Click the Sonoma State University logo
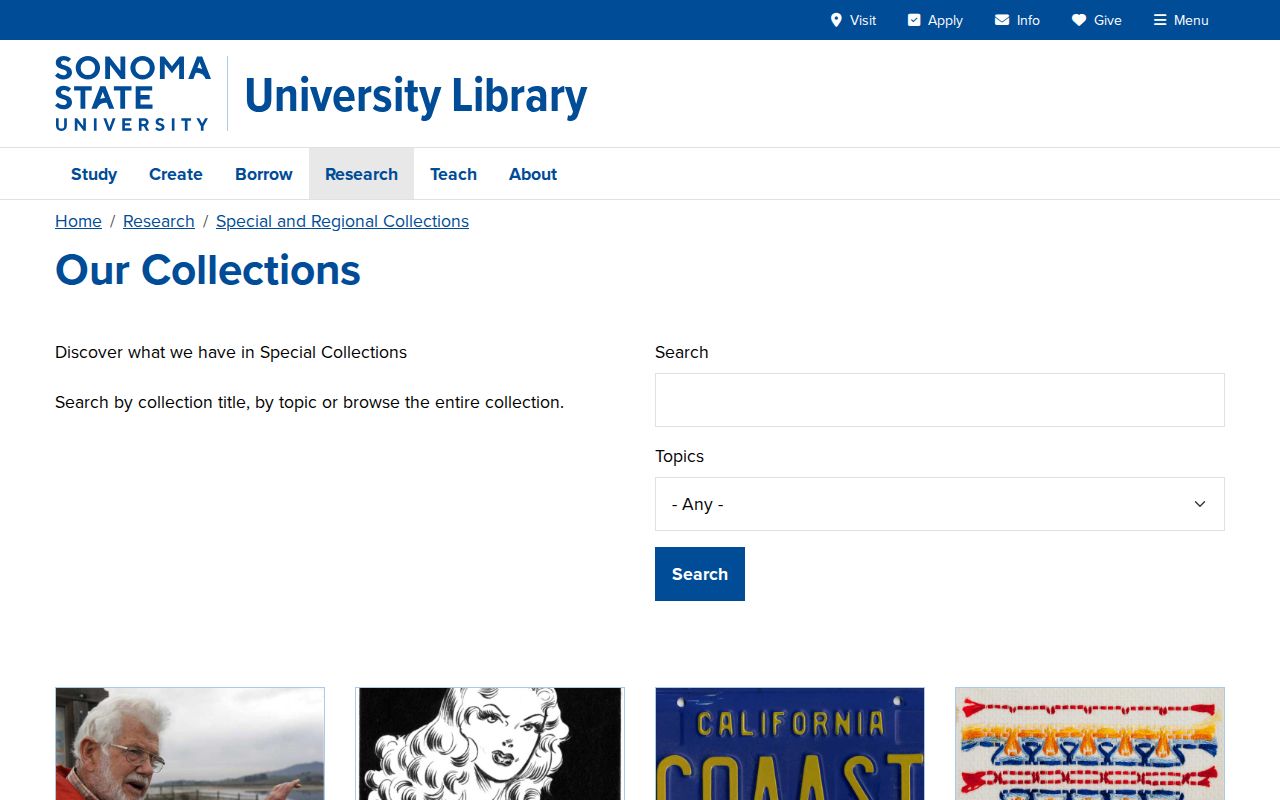Image resolution: width=1280 pixels, height=800 pixels. [133, 94]
